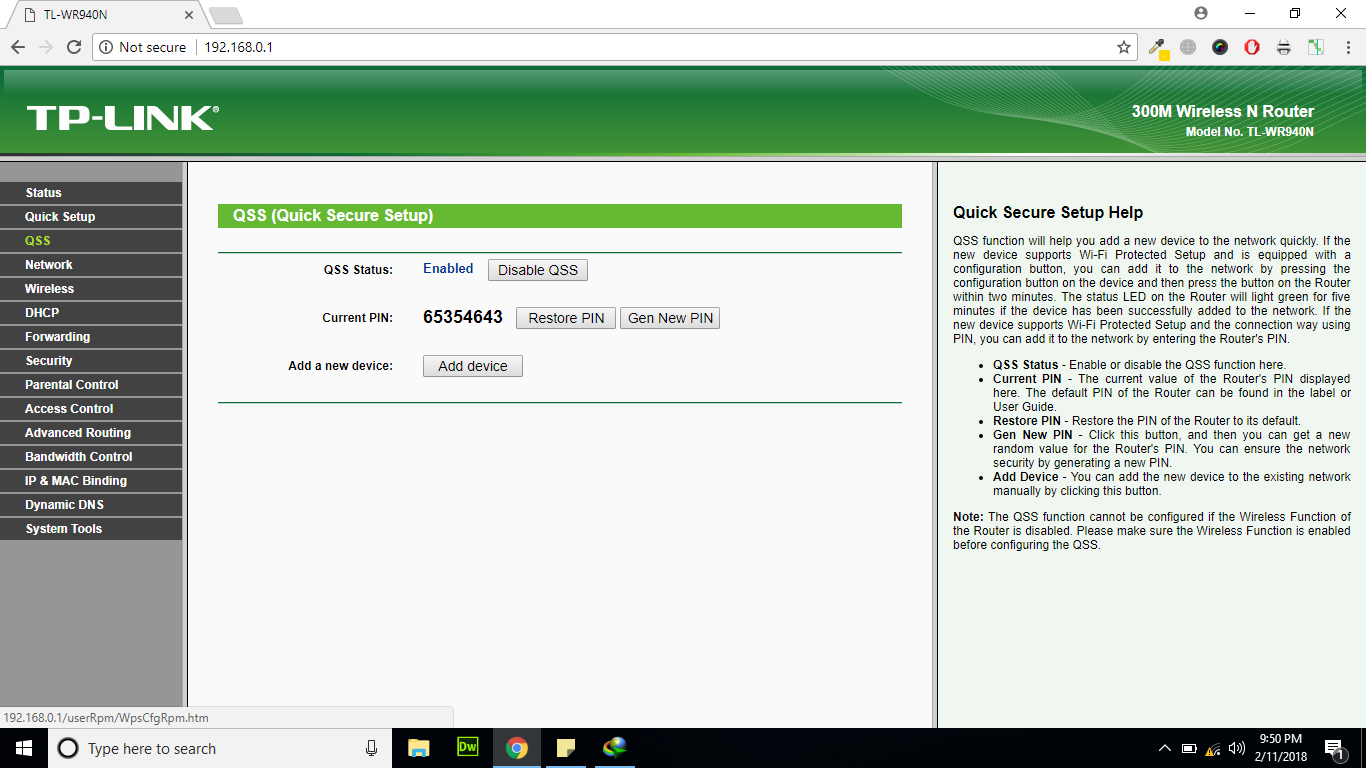This screenshot has width=1366, height=768.
Task: Open the Status menu
Action: [91, 193]
